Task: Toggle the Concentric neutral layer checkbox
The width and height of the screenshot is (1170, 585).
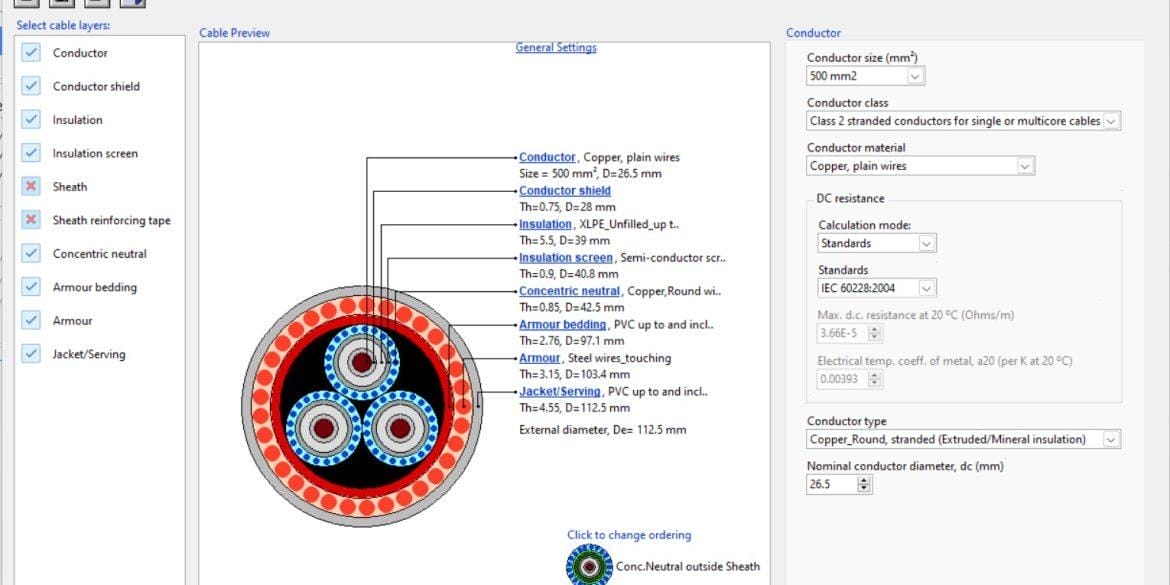Action: [x=32, y=254]
